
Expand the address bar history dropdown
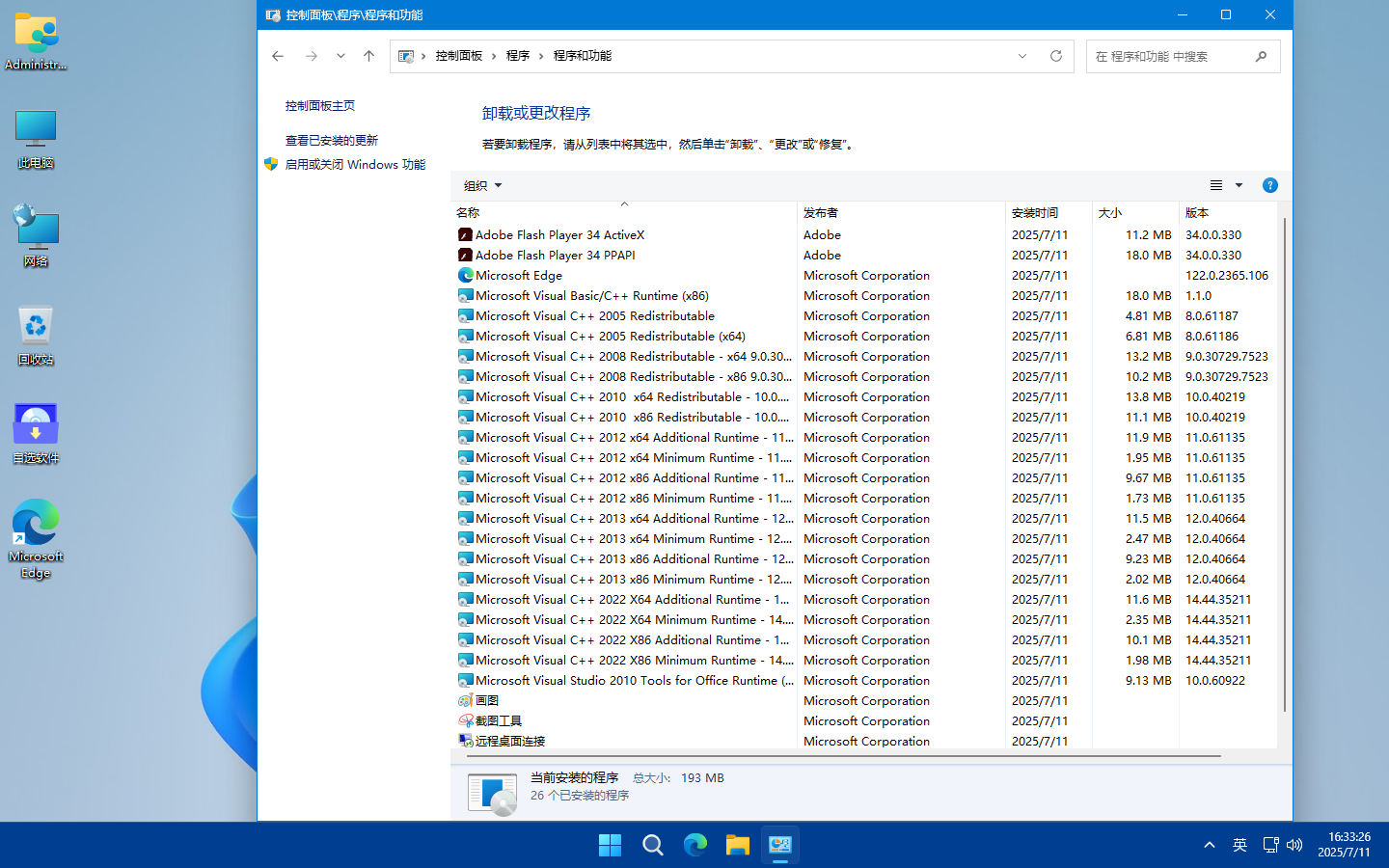(x=1022, y=56)
